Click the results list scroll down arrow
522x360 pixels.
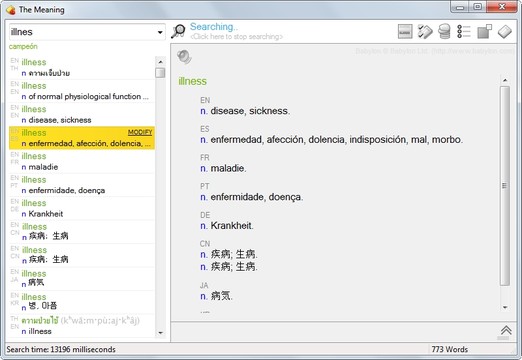[x=160, y=333]
